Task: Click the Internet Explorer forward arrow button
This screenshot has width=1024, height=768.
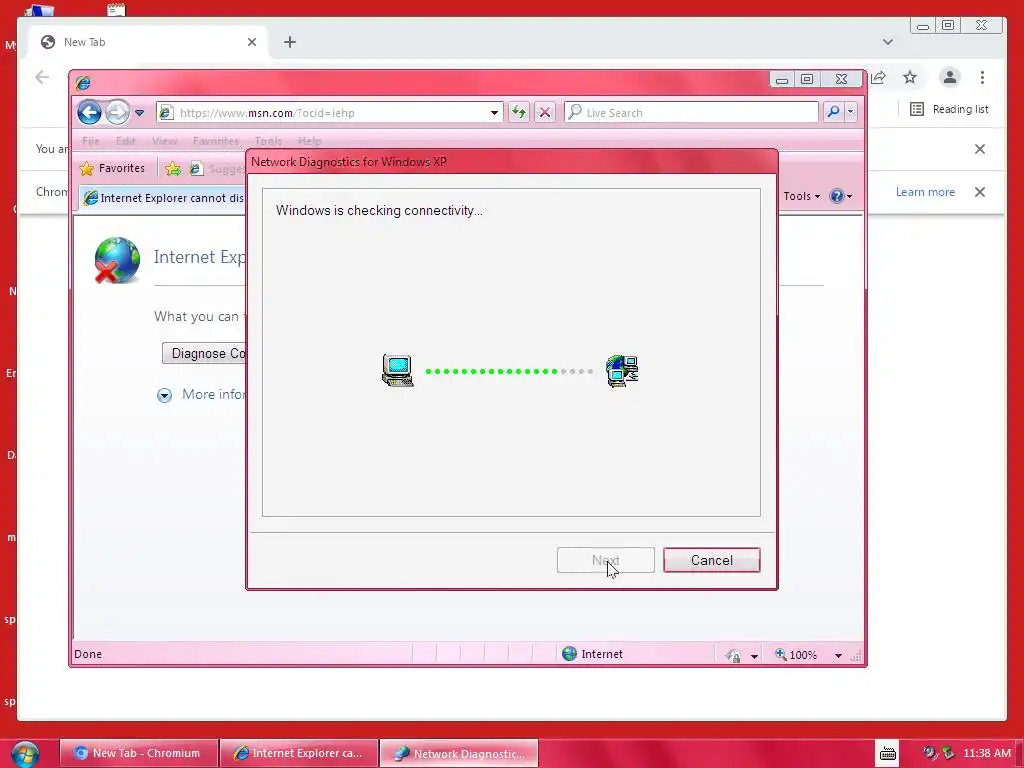Action: click(118, 112)
